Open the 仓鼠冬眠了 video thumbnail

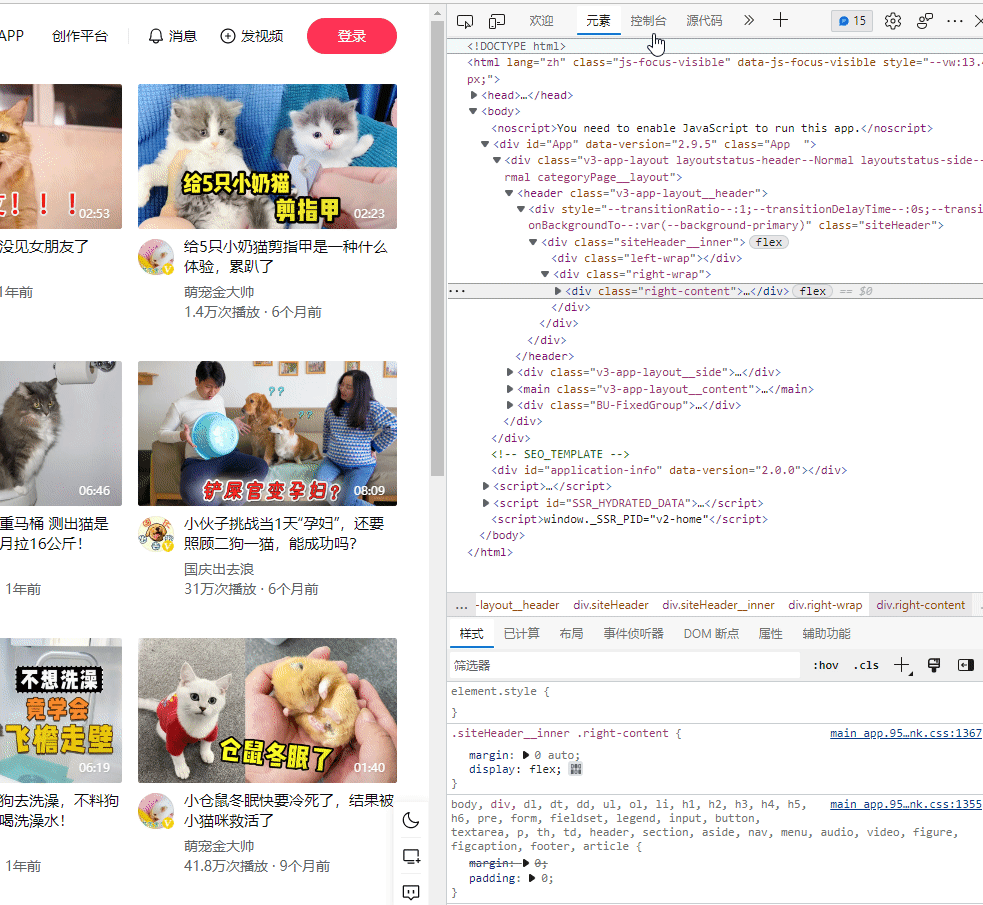click(267, 710)
